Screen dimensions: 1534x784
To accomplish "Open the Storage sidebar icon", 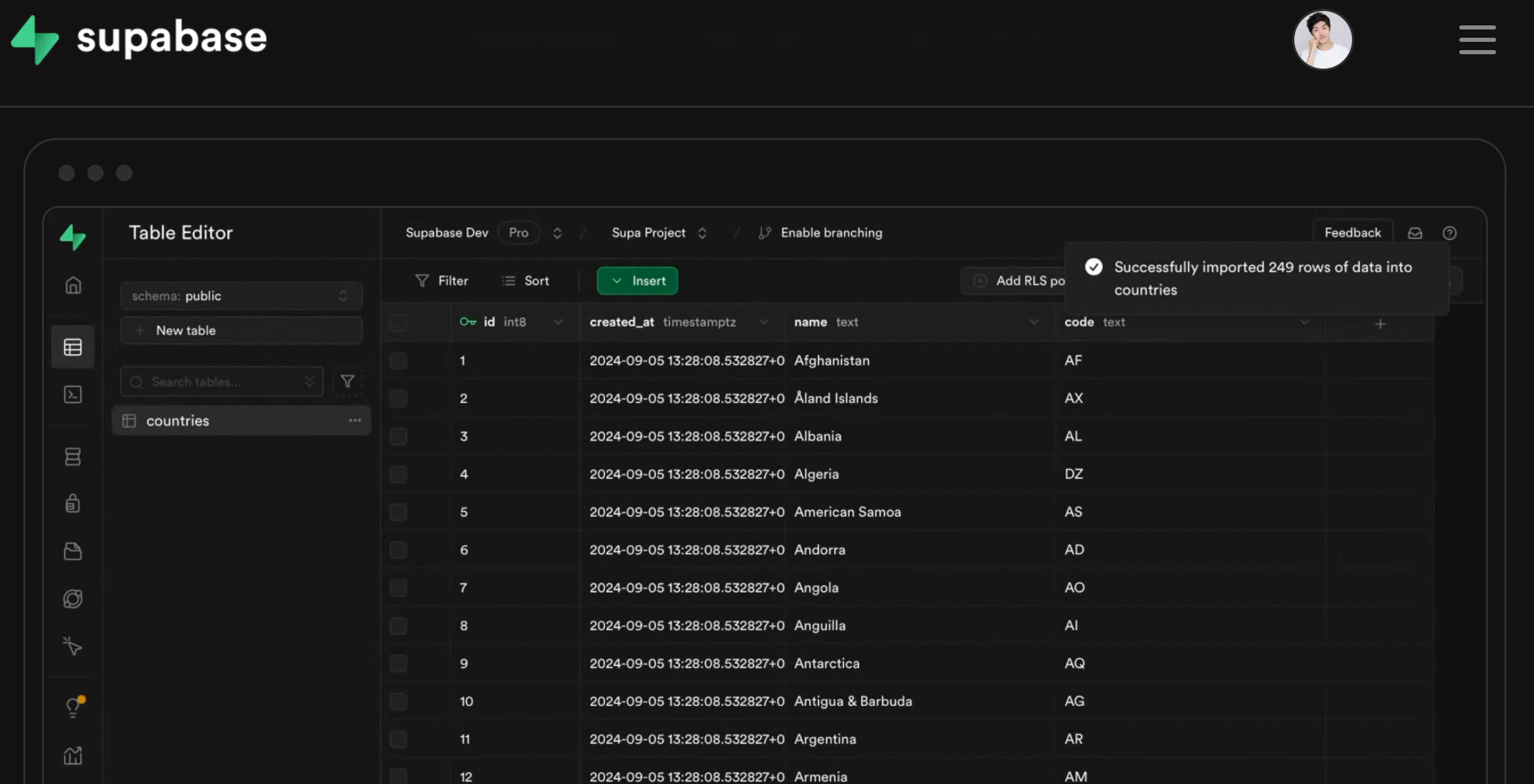I will click(73, 551).
